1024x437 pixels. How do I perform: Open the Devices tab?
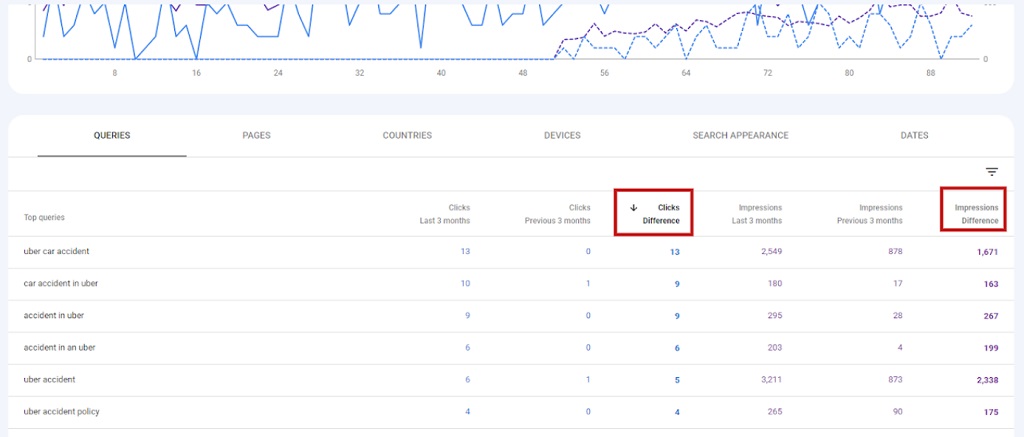562,136
